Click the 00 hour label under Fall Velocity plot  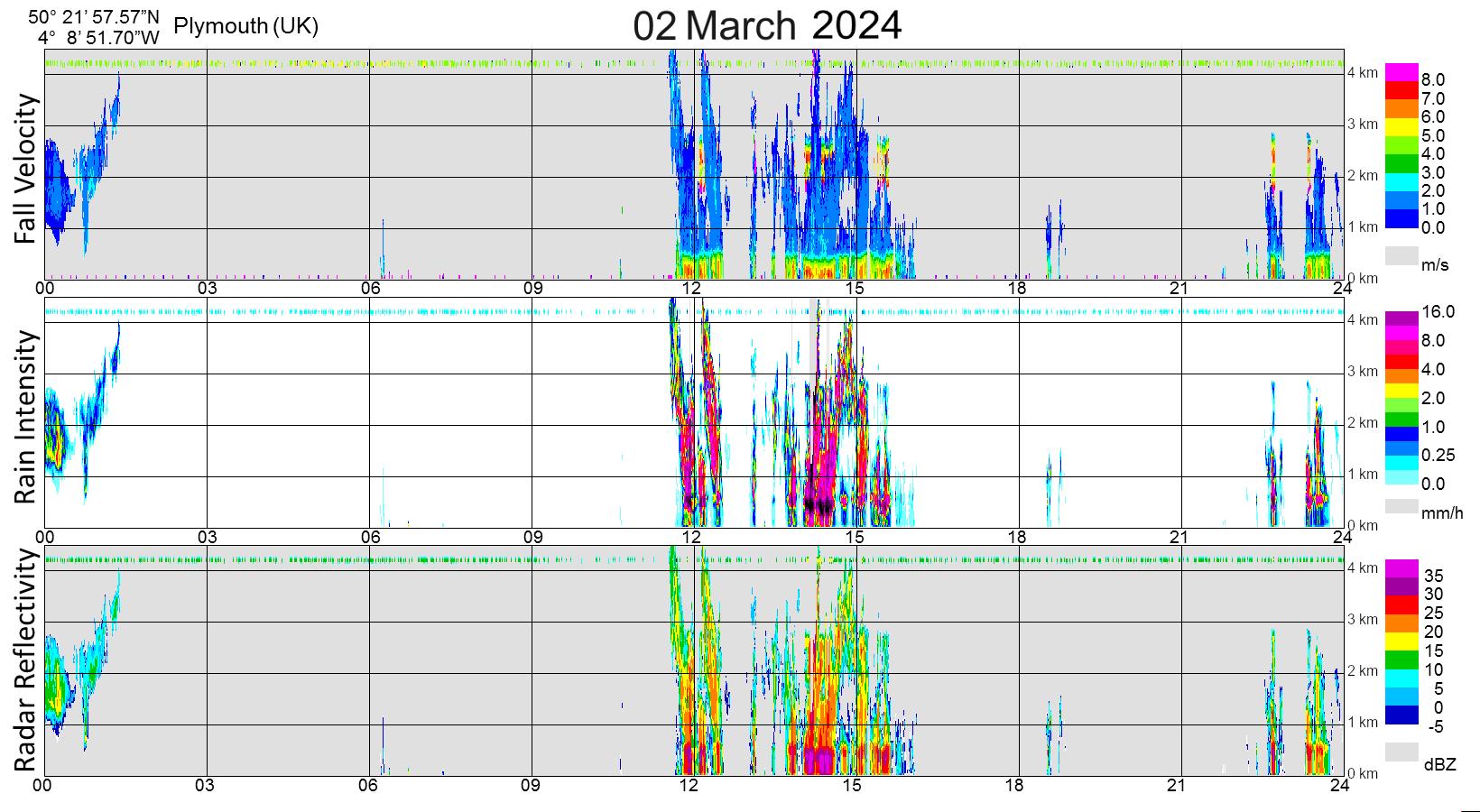click(x=45, y=289)
